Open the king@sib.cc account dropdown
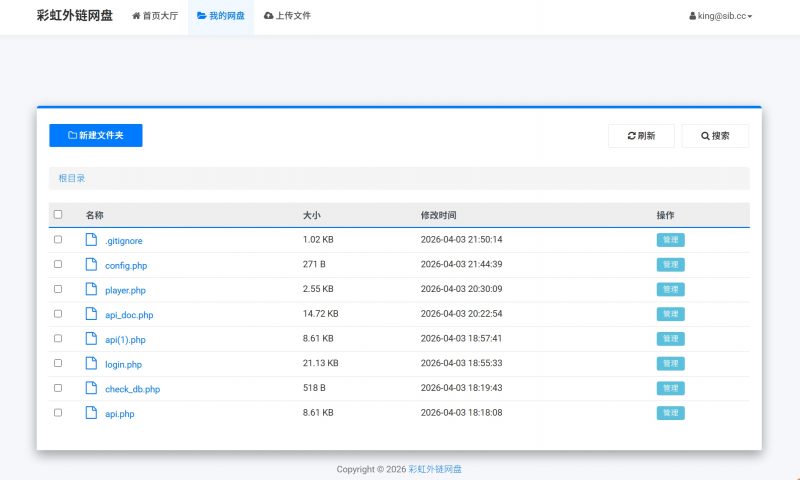Image resolution: width=800 pixels, height=480 pixels. click(720, 16)
